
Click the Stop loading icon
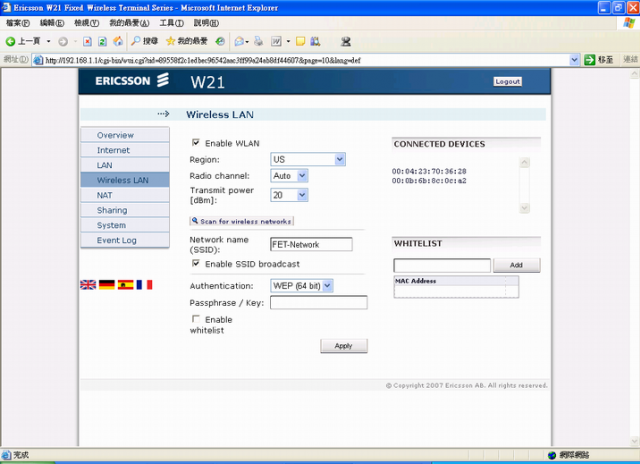[87, 41]
